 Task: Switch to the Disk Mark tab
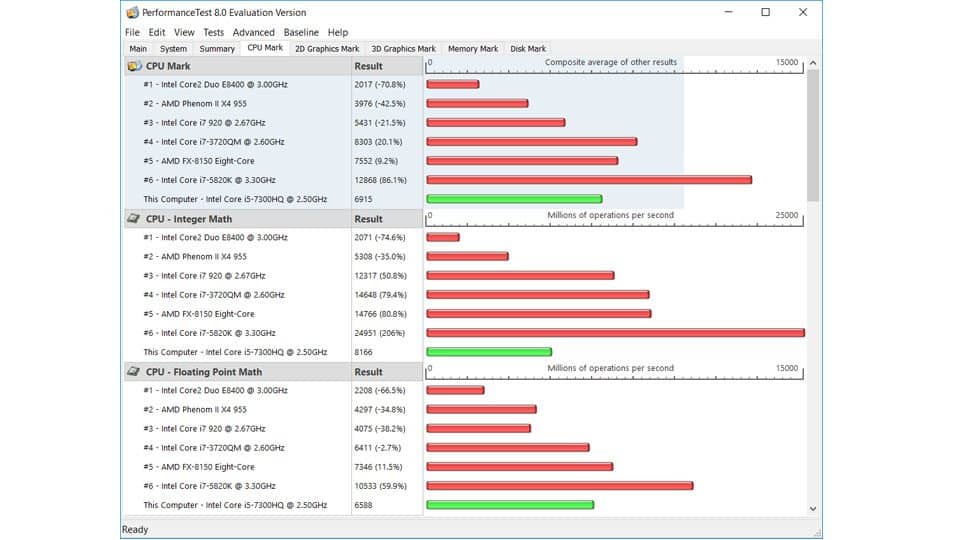point(528,48)
